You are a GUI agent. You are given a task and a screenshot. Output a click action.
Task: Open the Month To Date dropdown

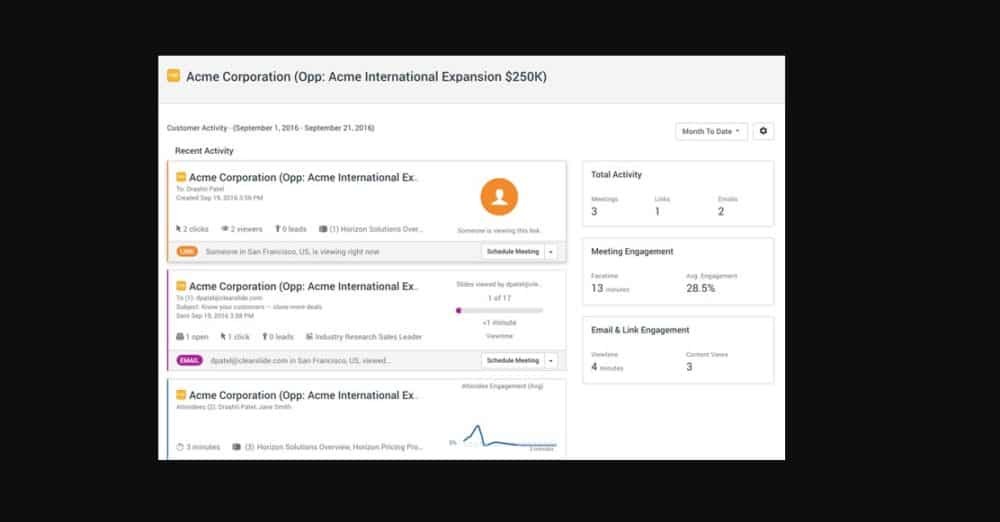[711, 131]
